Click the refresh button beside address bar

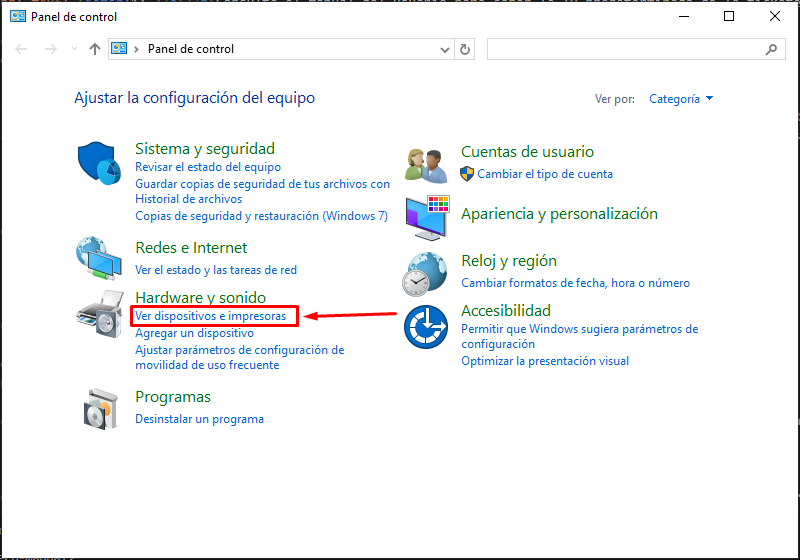pos(464,49)
